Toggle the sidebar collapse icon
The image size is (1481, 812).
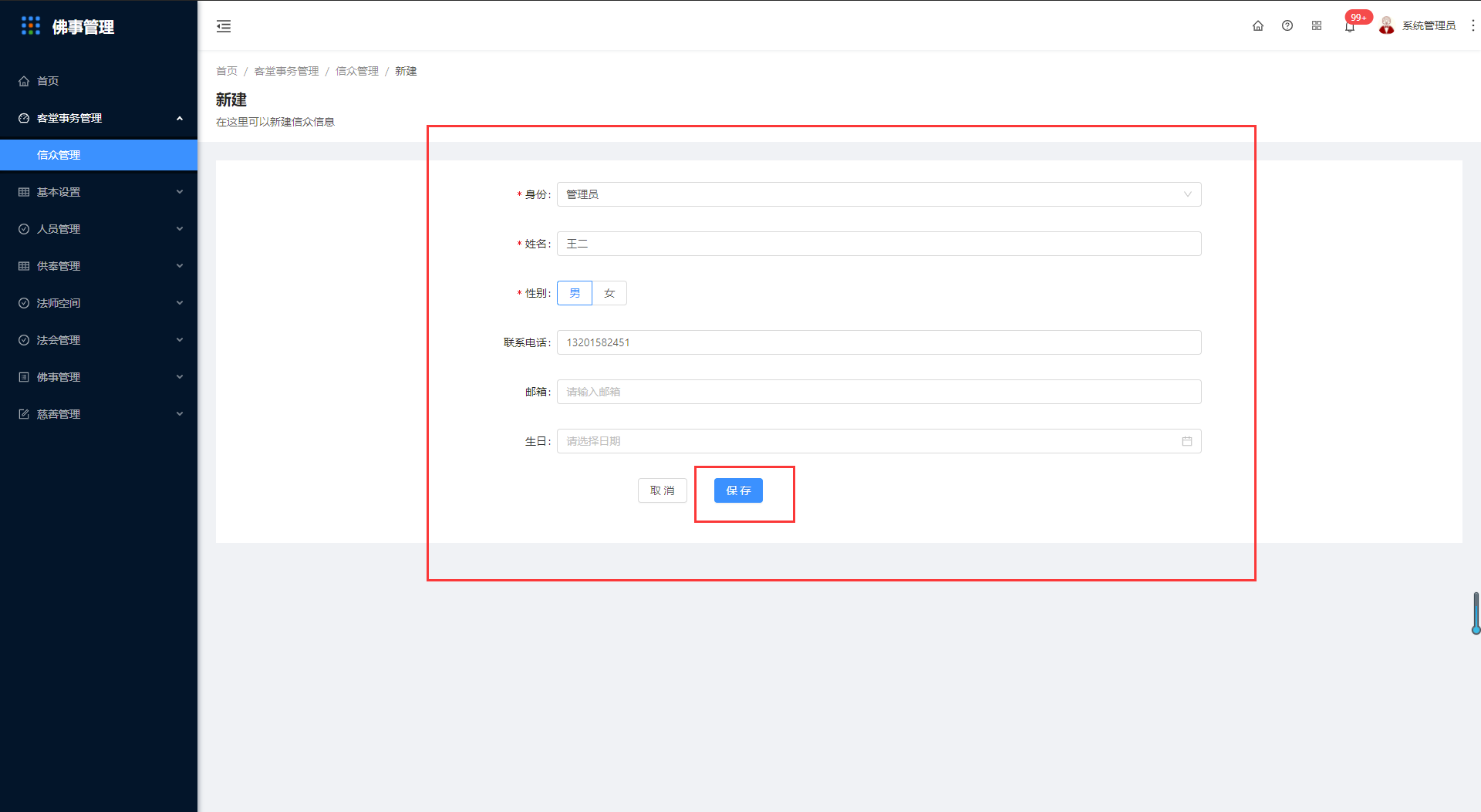[x=224, y=26]
